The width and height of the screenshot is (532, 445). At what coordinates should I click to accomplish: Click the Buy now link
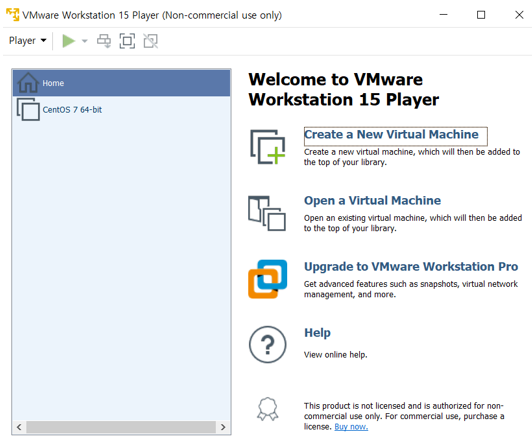click(x=351, y=427)
